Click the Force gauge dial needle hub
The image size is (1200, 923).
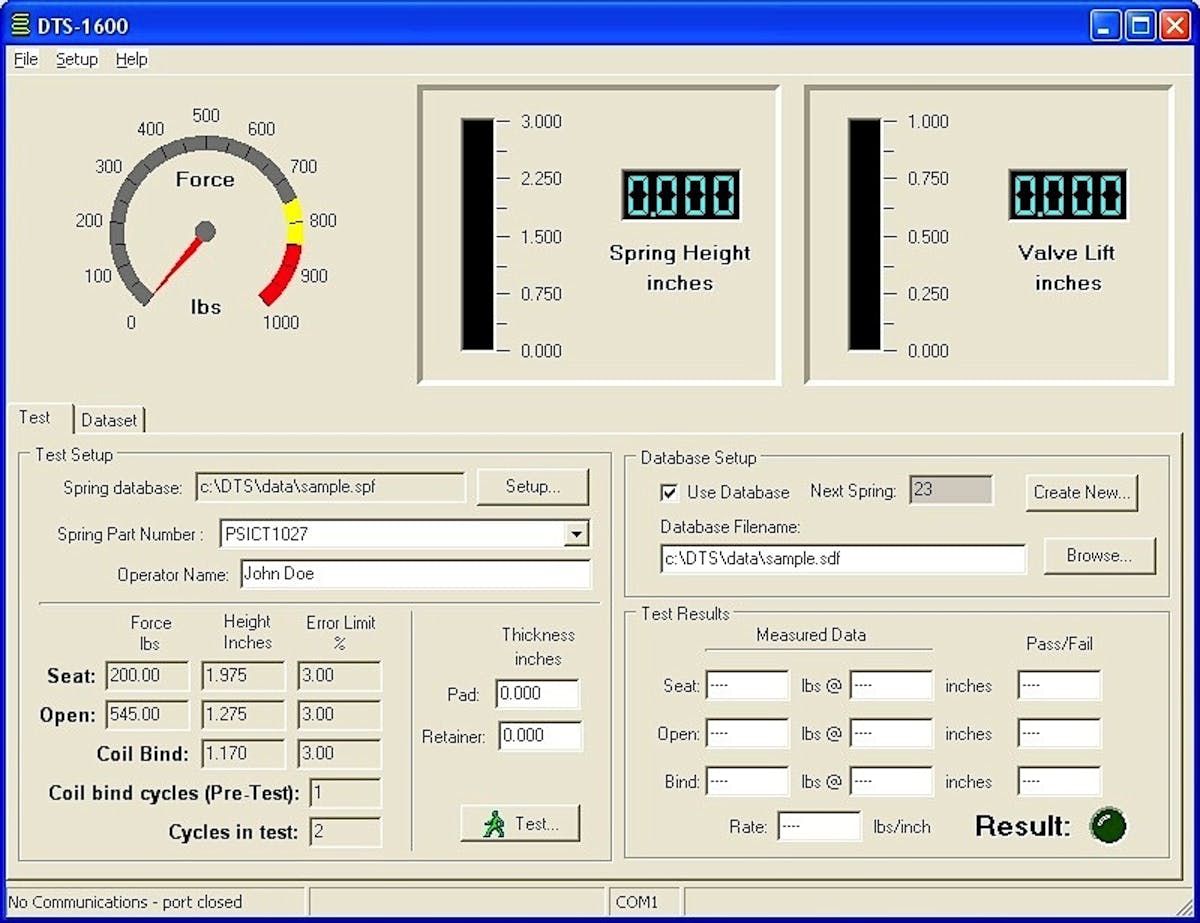tap(205, 232)
